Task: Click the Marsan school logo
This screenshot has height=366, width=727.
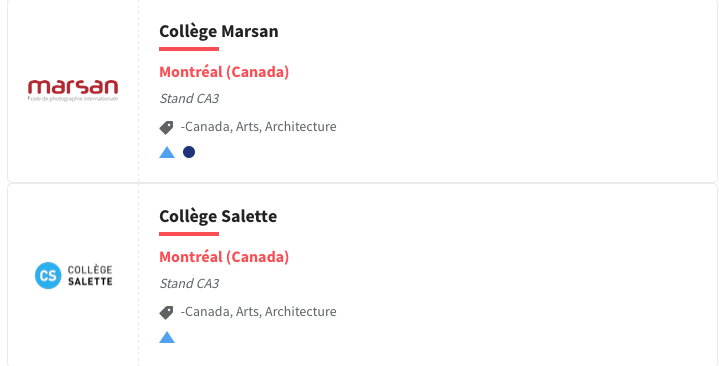Action: [x=73, y=90]
